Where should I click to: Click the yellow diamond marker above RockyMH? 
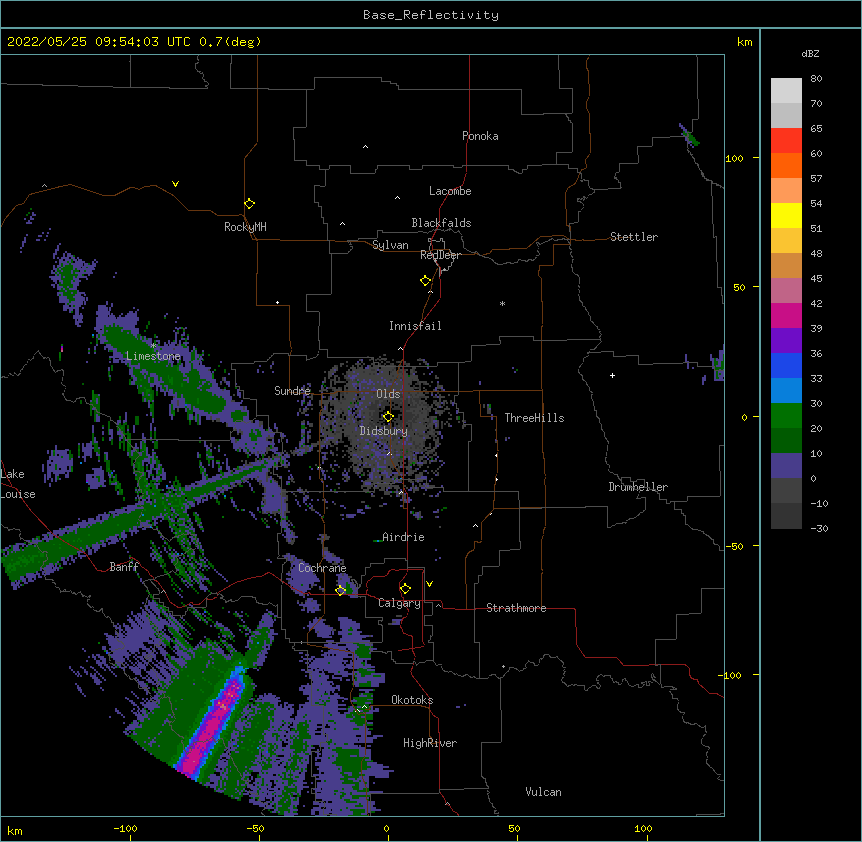click(250, 204)
